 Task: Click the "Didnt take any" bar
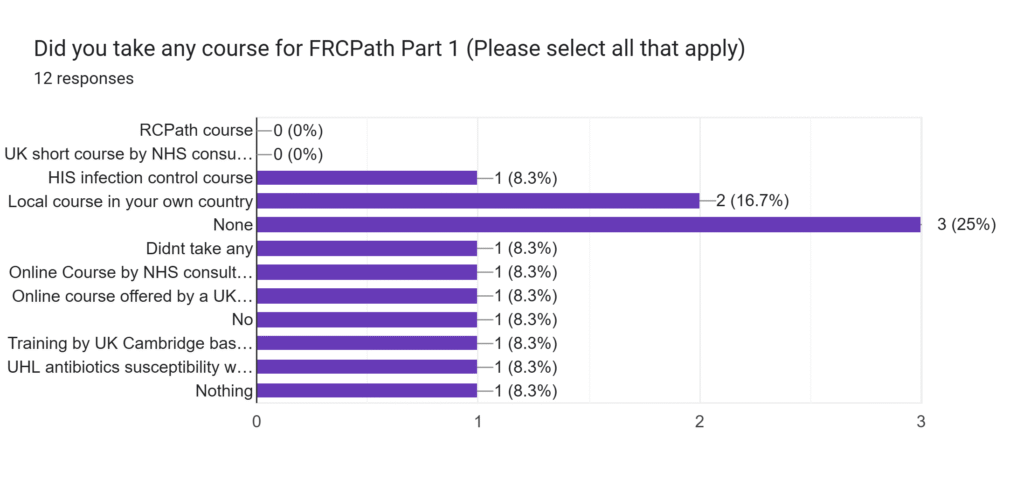click(x=367, y=248)
